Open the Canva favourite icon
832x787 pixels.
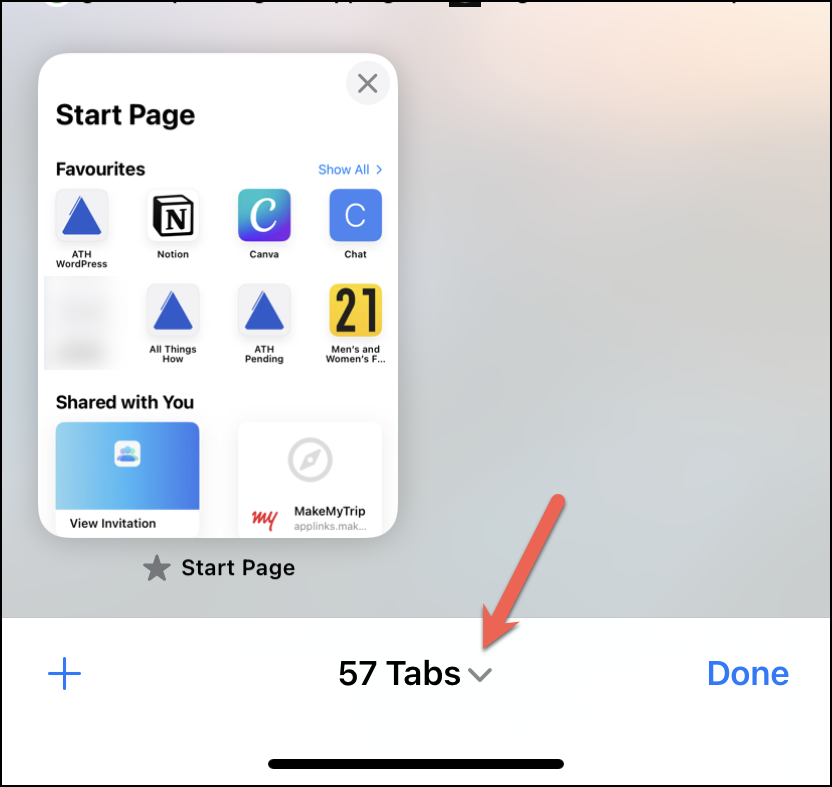click(264, 215)
